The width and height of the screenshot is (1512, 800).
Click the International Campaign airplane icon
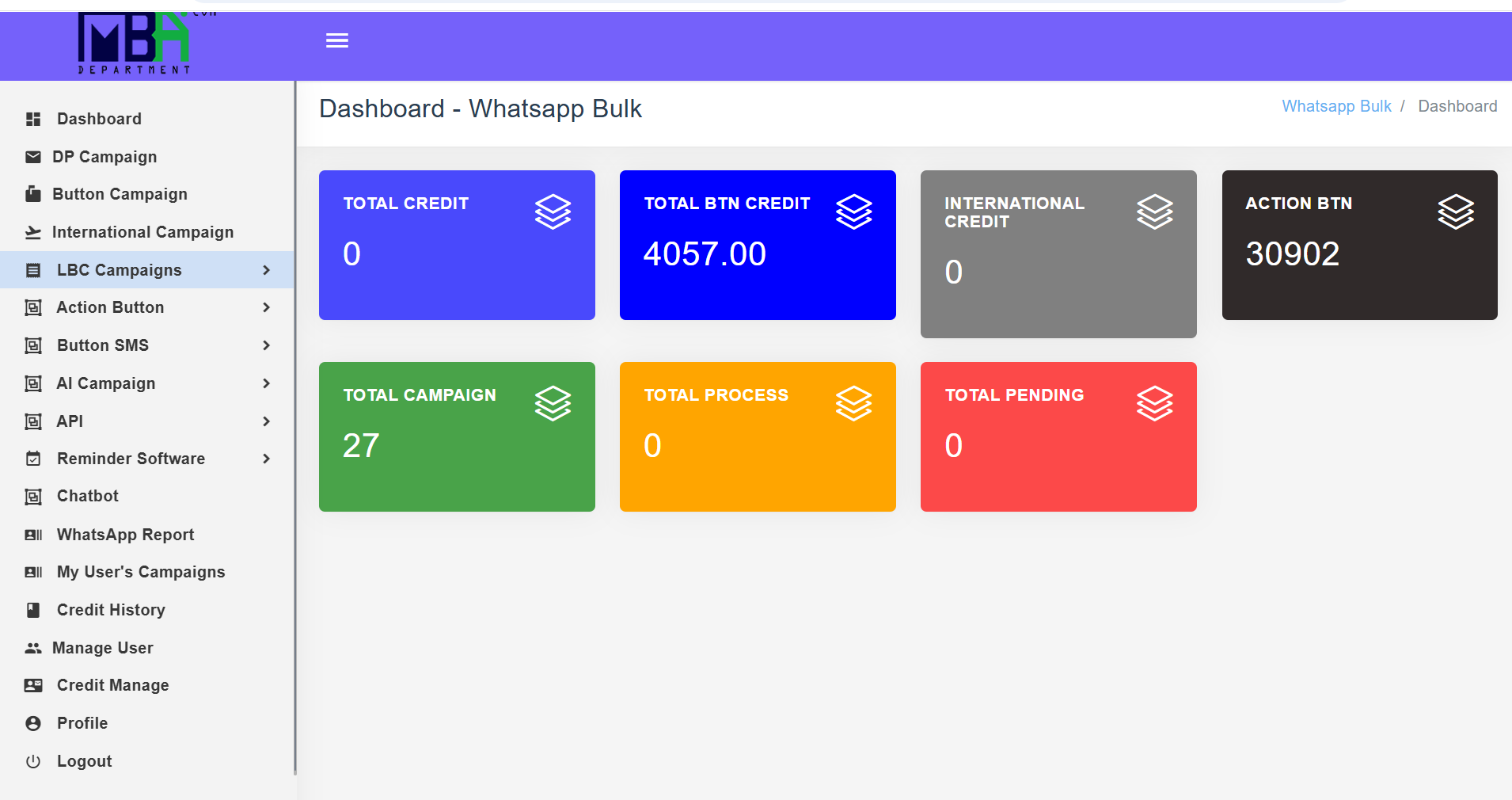tap(33, 232)
